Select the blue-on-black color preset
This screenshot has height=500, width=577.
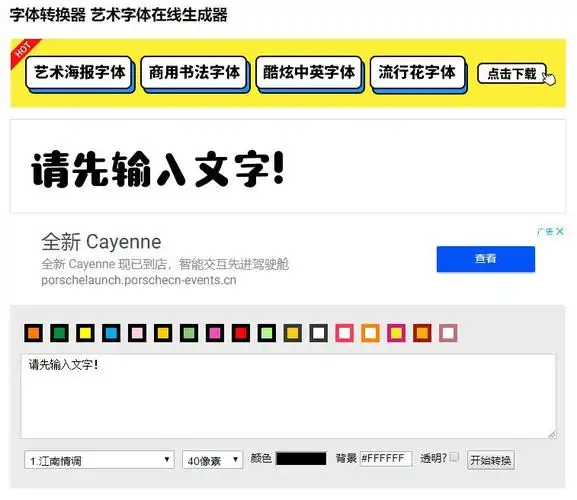pos(111,333)
